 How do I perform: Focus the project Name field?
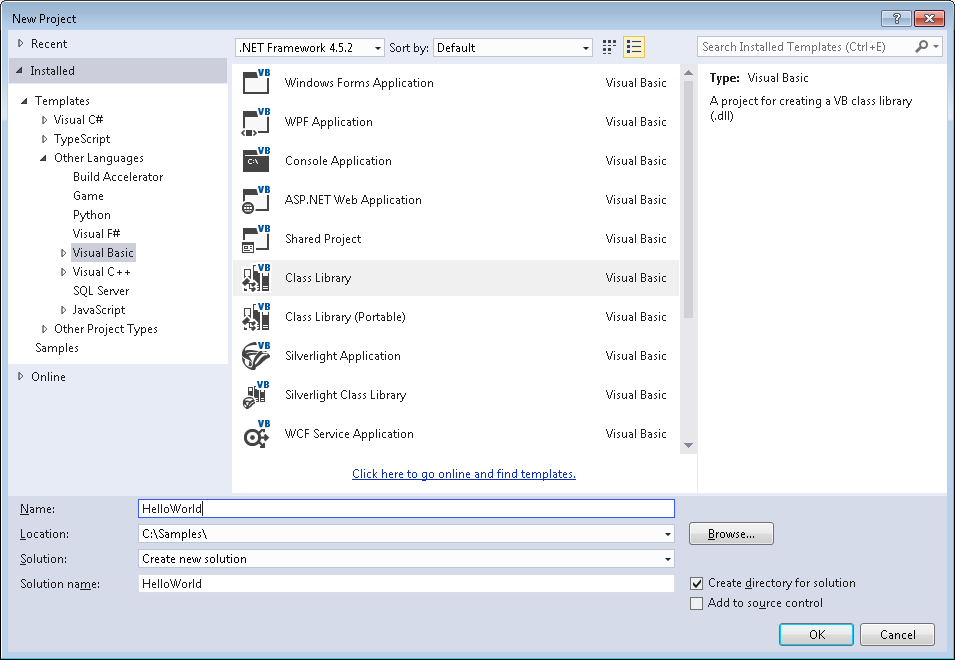click(406, 508)
